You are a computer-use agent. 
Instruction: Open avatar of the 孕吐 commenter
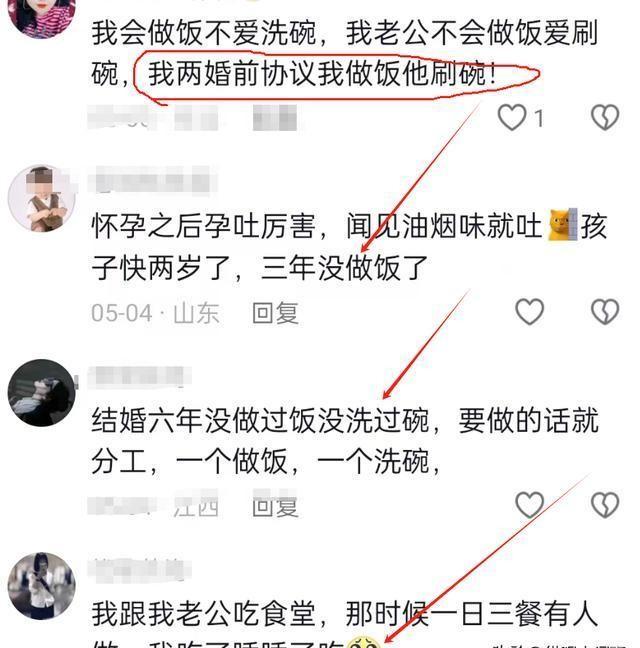point(41,199)
